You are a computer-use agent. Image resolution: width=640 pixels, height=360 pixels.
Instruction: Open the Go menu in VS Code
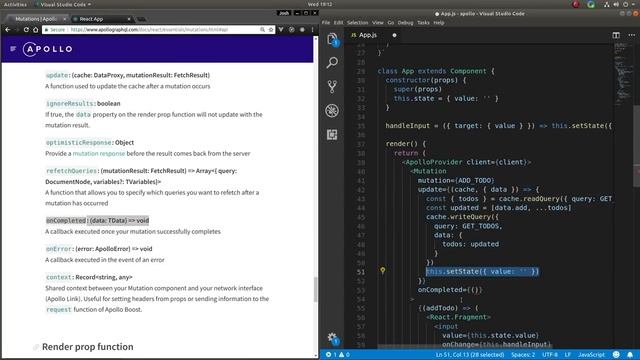(x=391, y=23)
